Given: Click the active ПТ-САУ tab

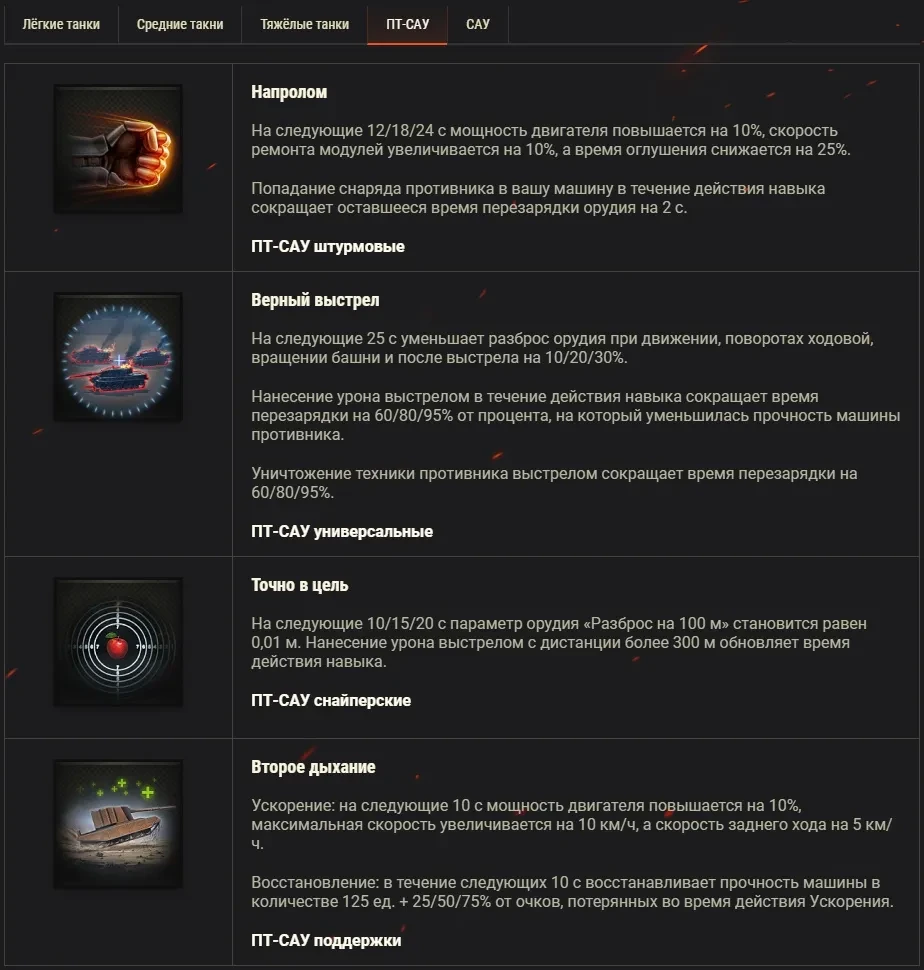Looking at the screenshot, I should [x=408, y=24].
